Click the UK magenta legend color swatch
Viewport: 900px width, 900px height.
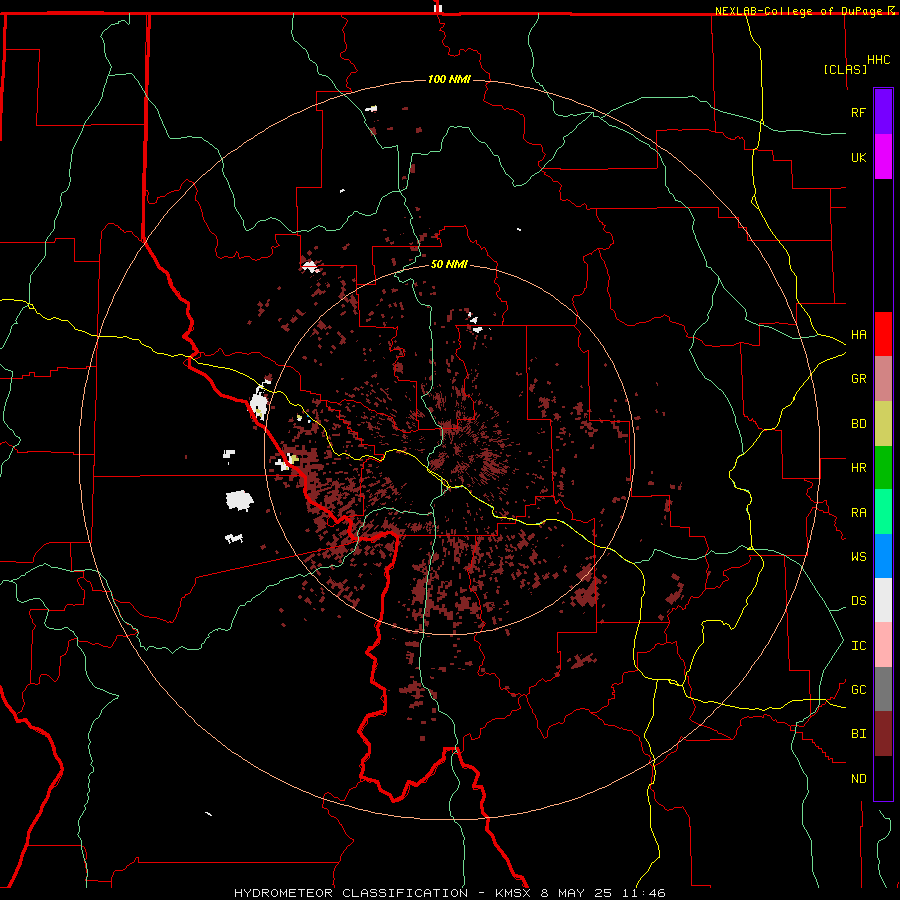(x=883, y=156)
